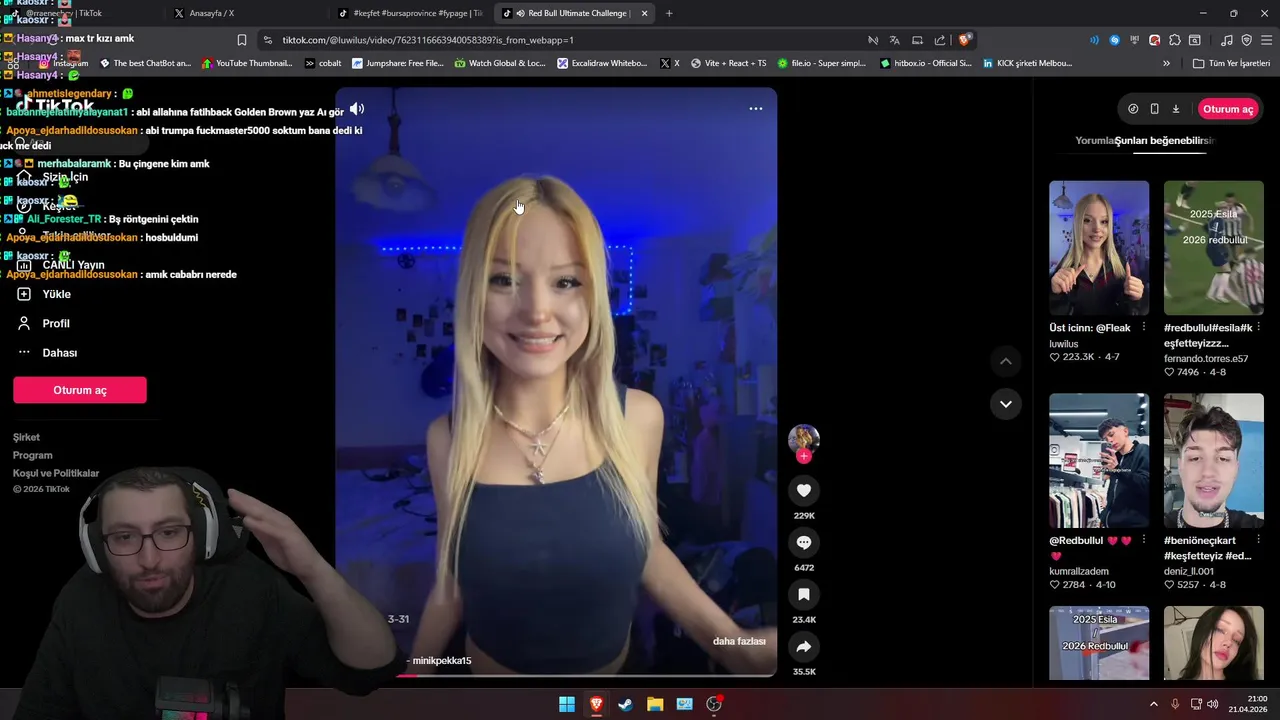The height and width of the screenshot is (720, 1280).
Task: Open the Brave VPN shield icon
Action: click(1246, 40)
